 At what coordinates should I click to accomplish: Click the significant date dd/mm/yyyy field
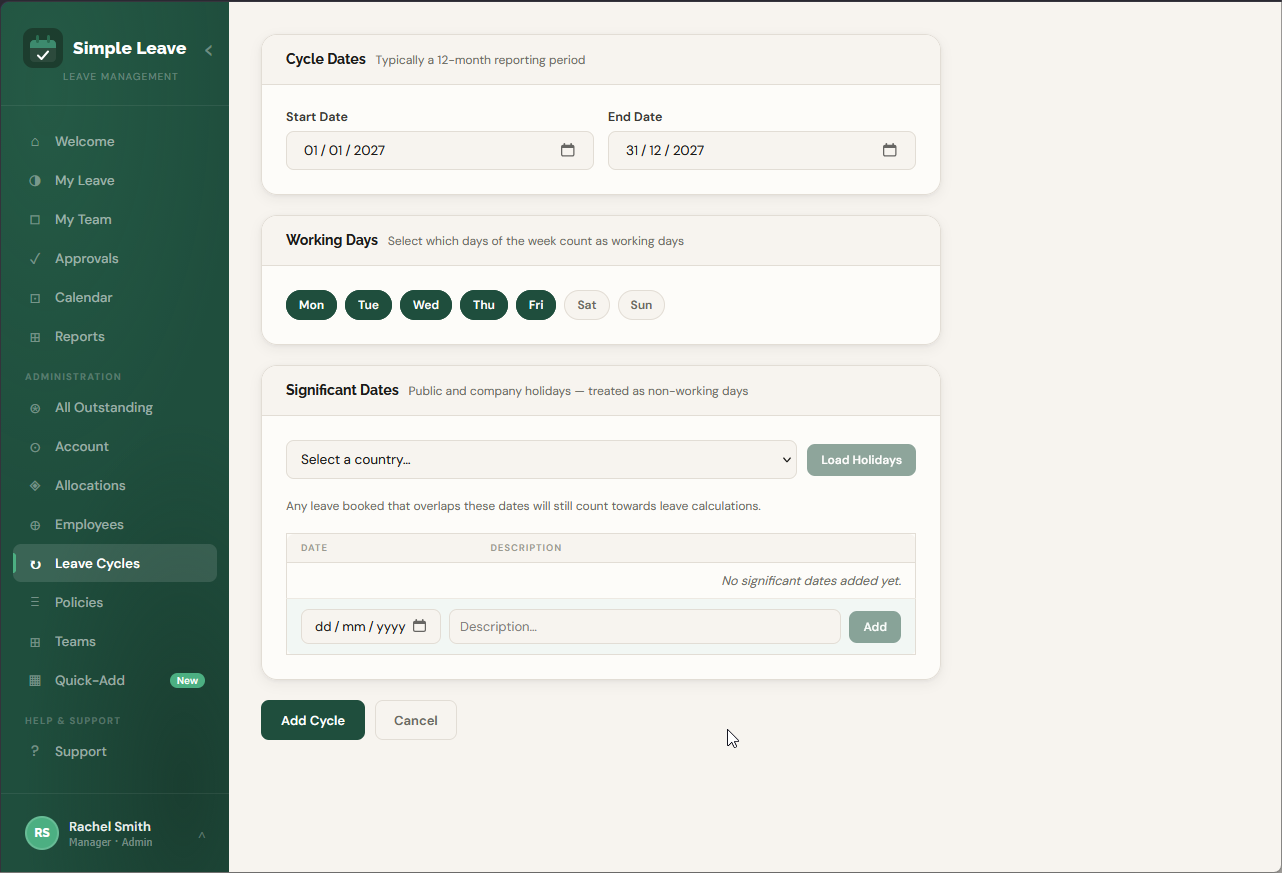[x=371, y=627]
